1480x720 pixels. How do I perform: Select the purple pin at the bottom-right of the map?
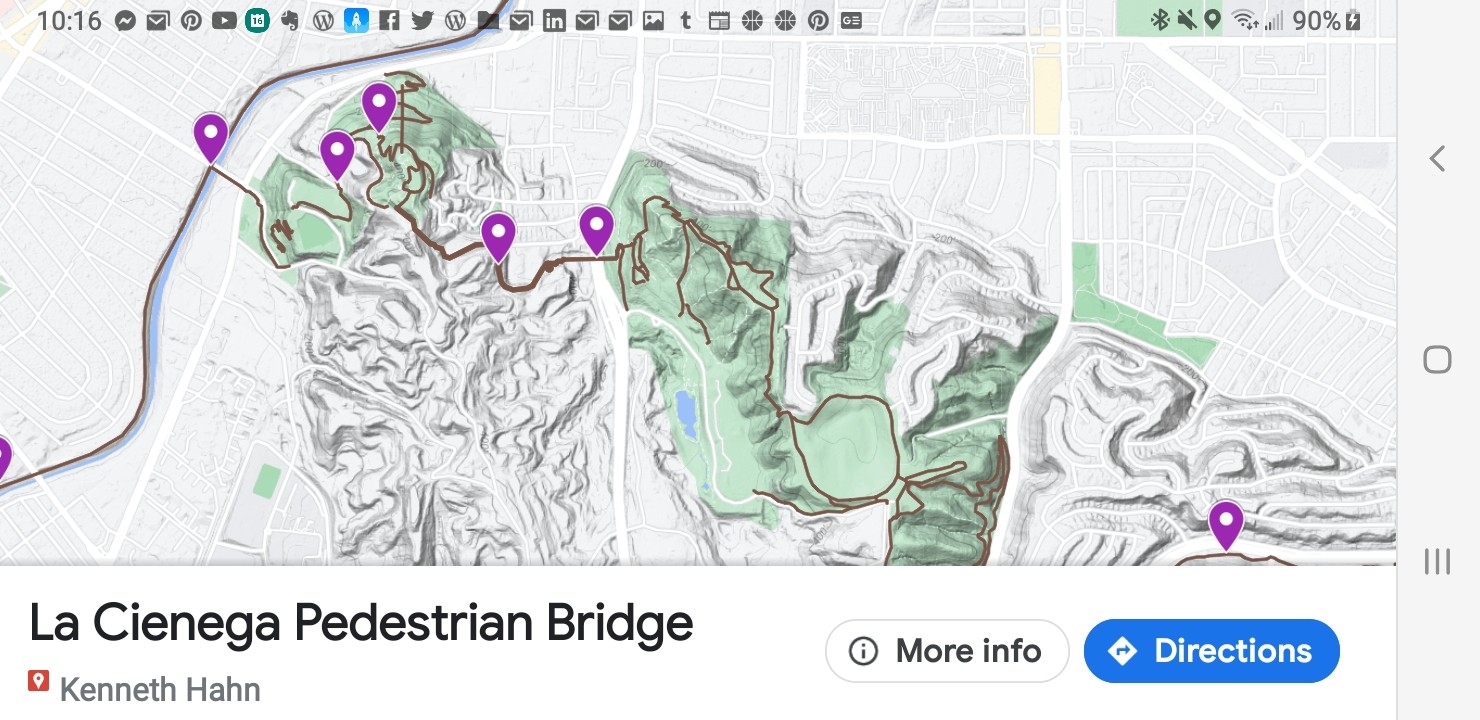[x=1225, y=522]
